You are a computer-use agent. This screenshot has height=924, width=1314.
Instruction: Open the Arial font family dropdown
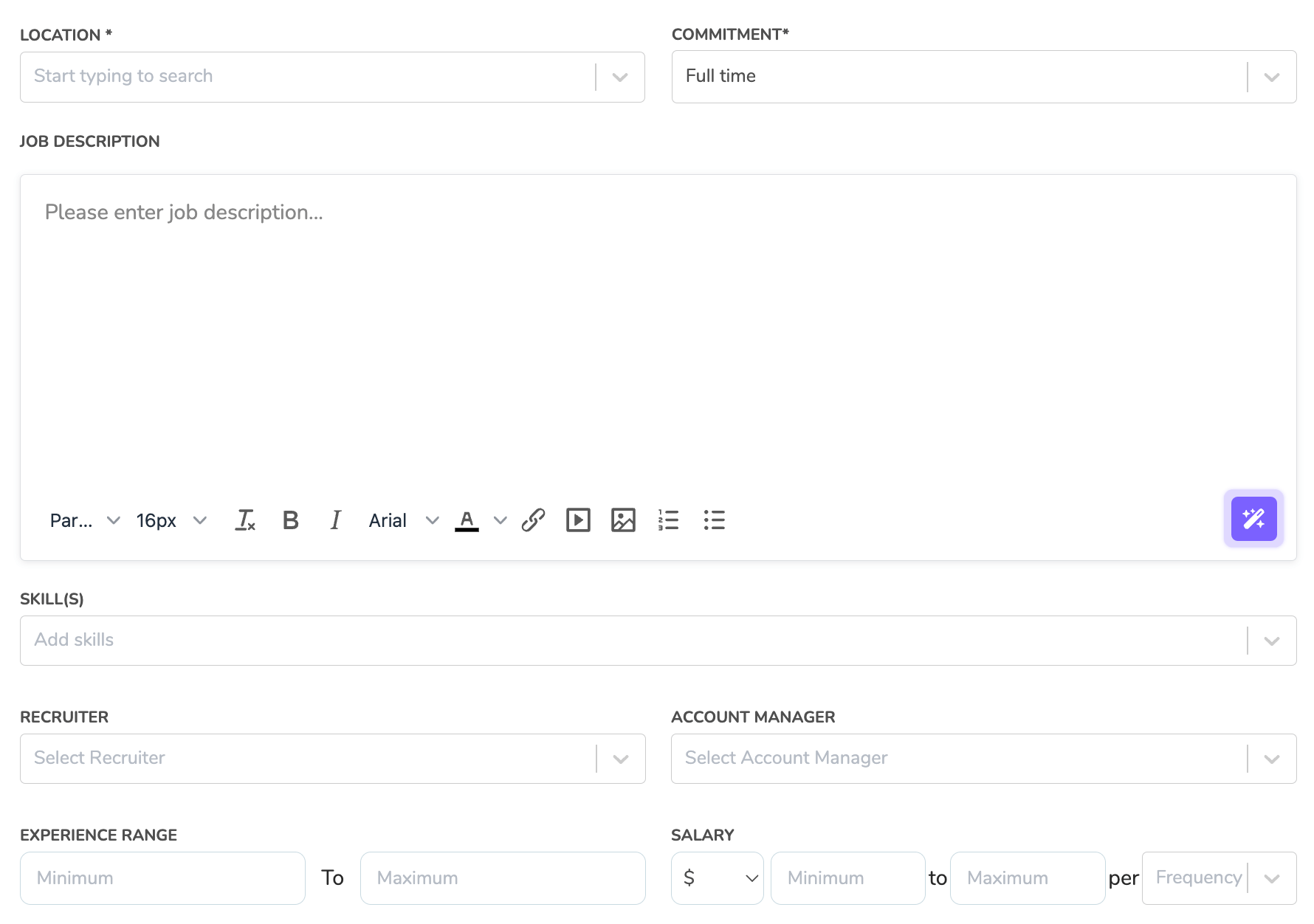click(403, 520)
